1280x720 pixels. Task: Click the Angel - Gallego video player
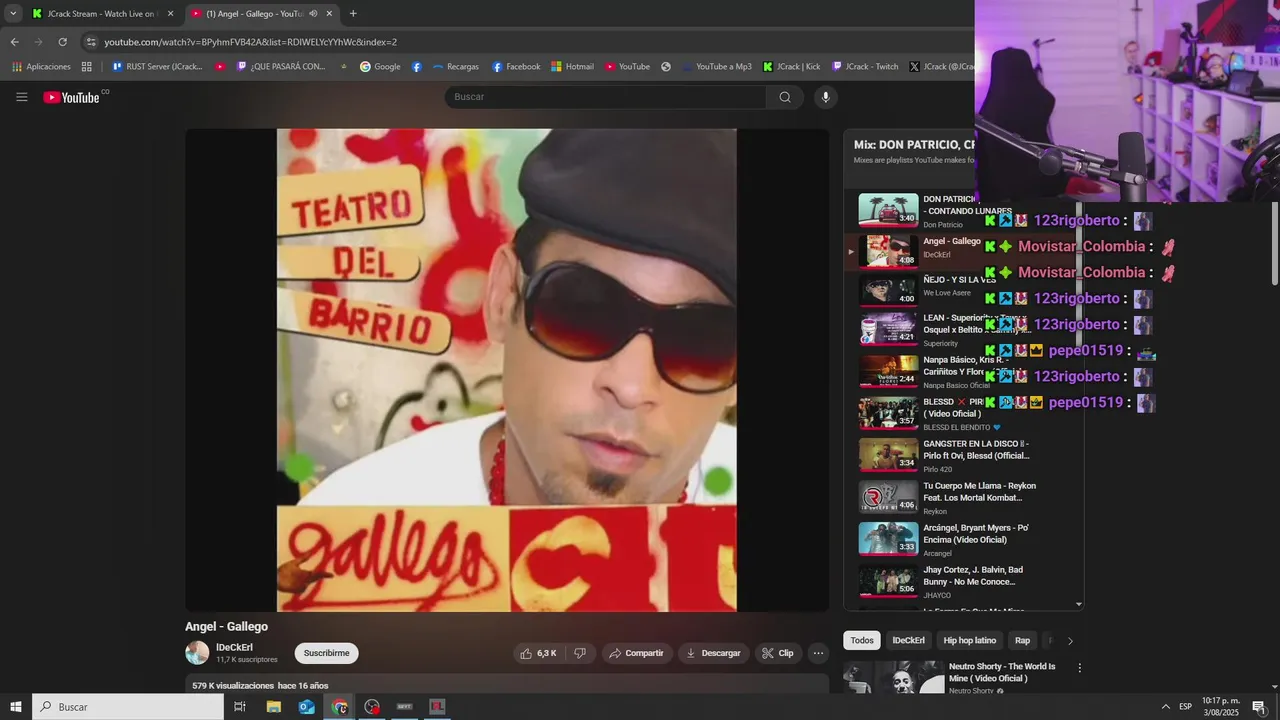[x=507, y=370]
